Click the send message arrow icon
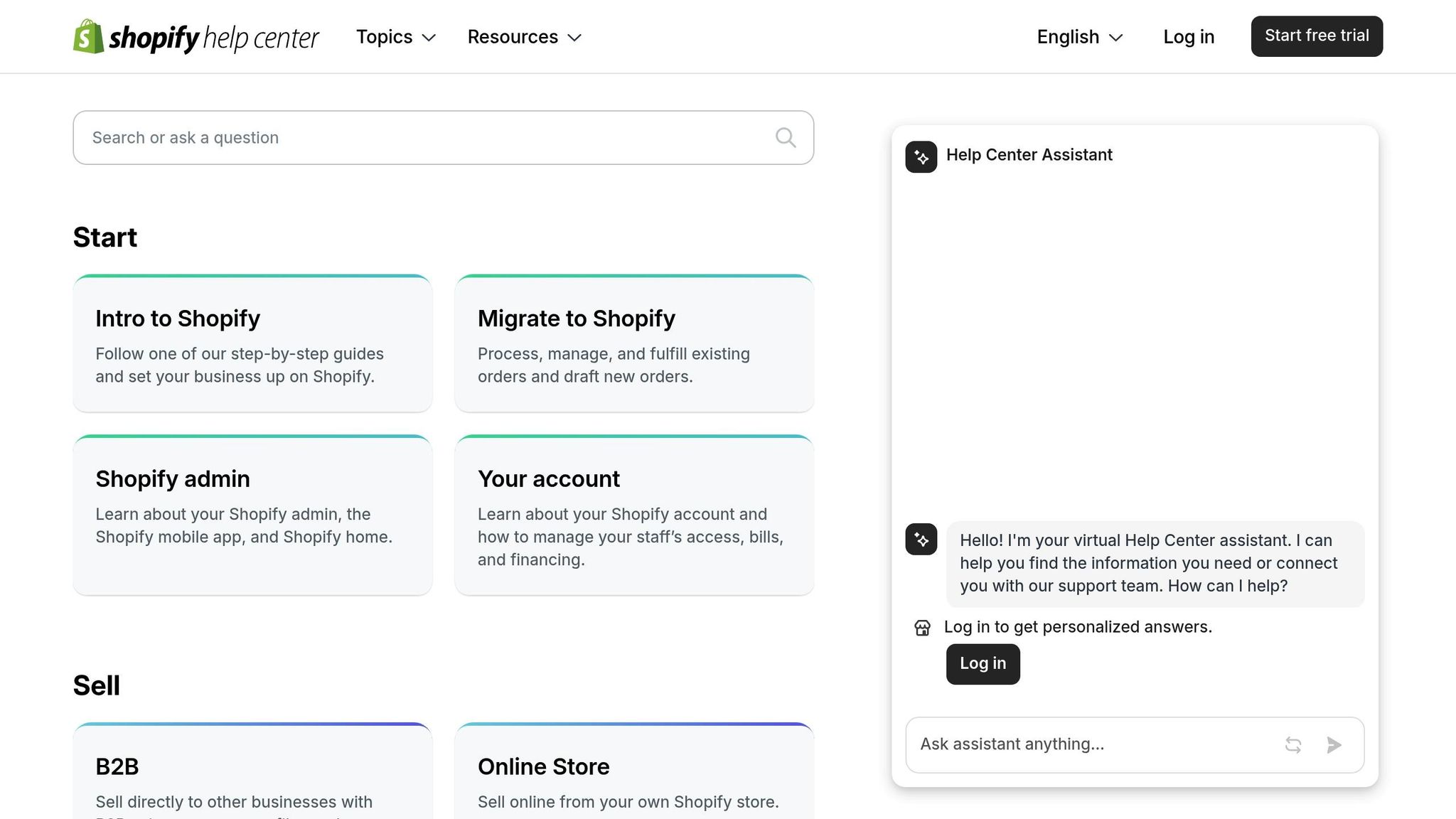Image resolution: width=1456 pixels, height=819 pixels. [x=1334, y=744]
